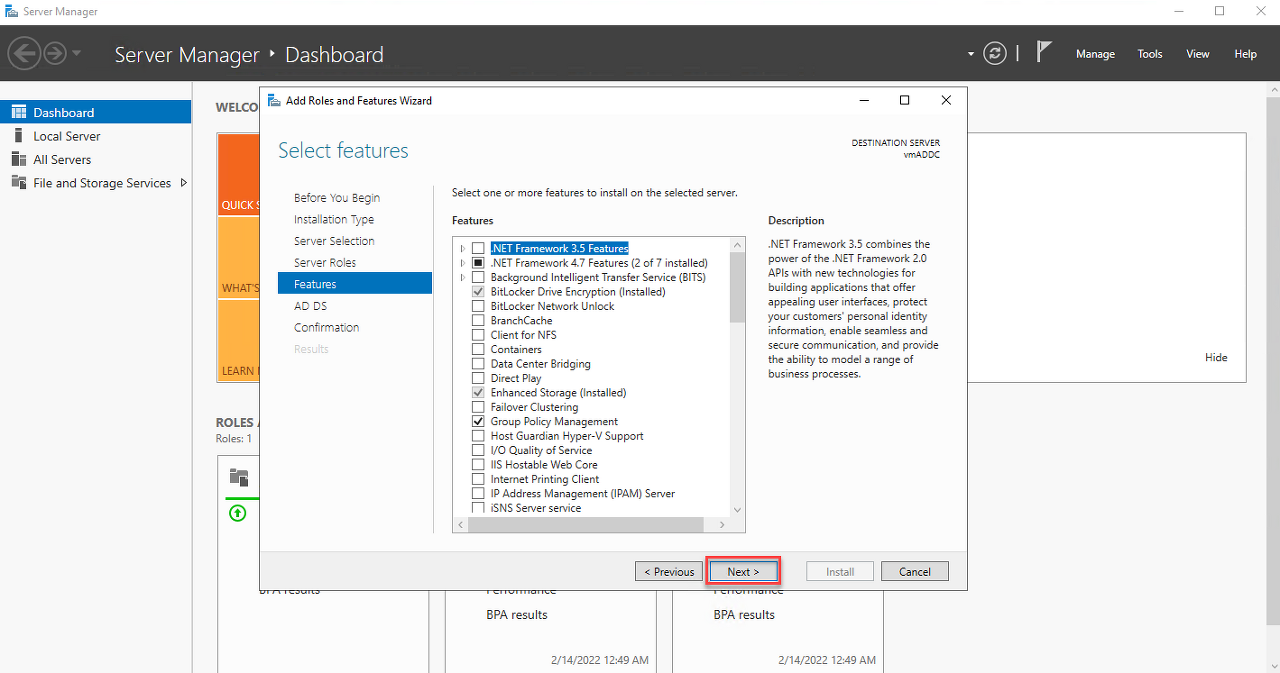Check Background Intelligent Transfer Service (BITS) checkbox
The height and width of the screenshot is (673, 1280).
point(478,277)
